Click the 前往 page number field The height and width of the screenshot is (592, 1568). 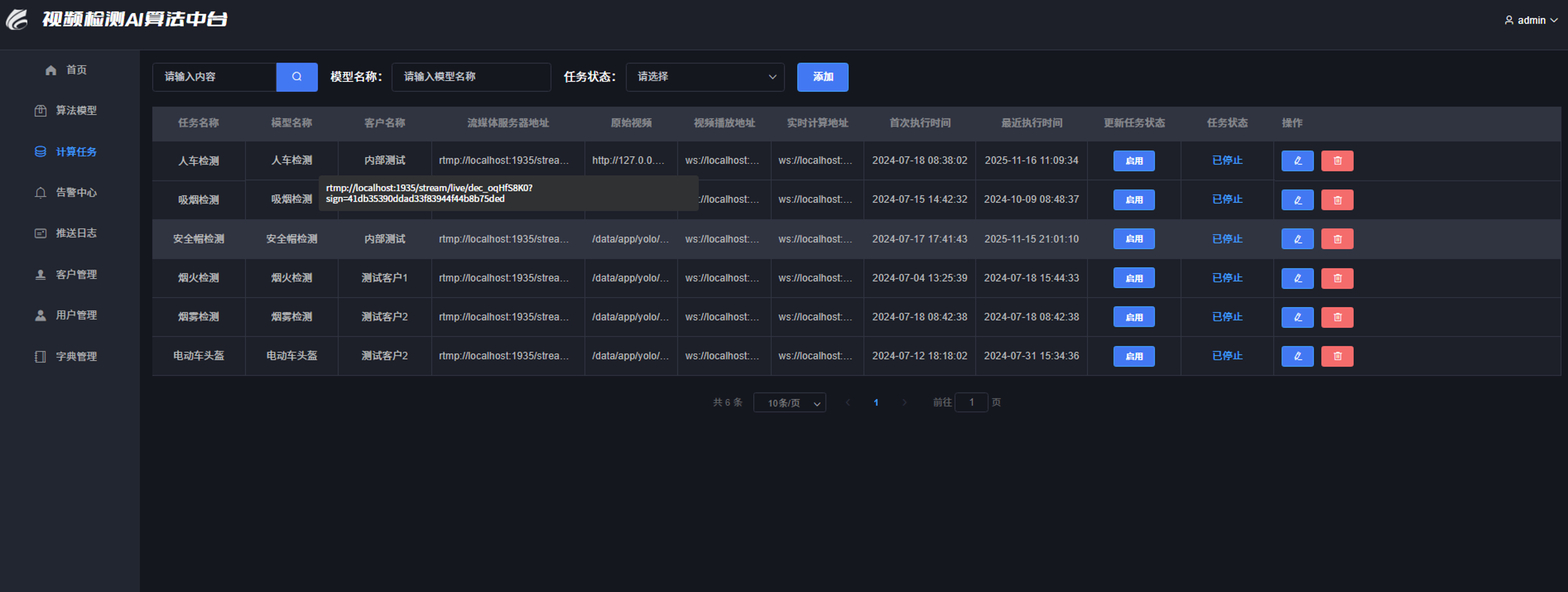pyautogui.click(x=971, y=402)
